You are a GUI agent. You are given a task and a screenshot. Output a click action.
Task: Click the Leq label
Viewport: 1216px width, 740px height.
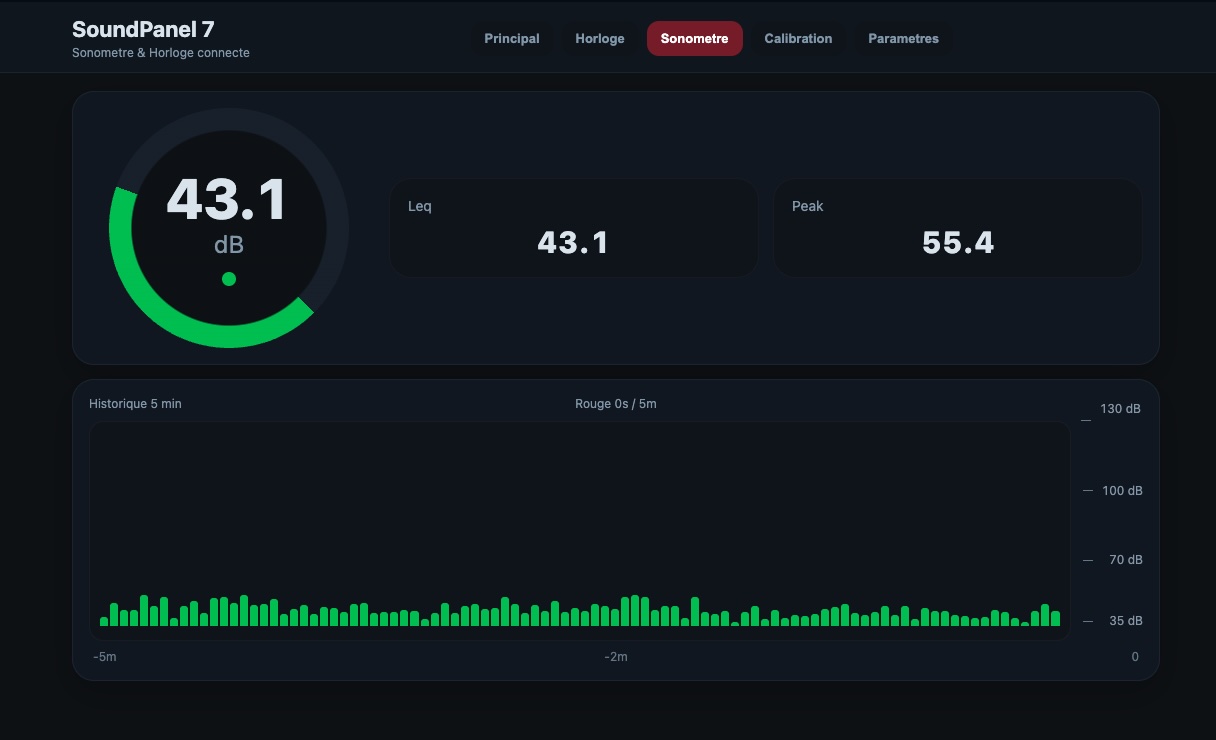tap(420, 206)
